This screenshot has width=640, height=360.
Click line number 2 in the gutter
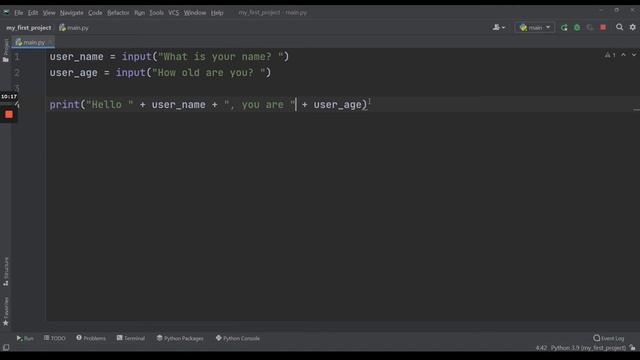pyautogui.click(x=17, y=73)
